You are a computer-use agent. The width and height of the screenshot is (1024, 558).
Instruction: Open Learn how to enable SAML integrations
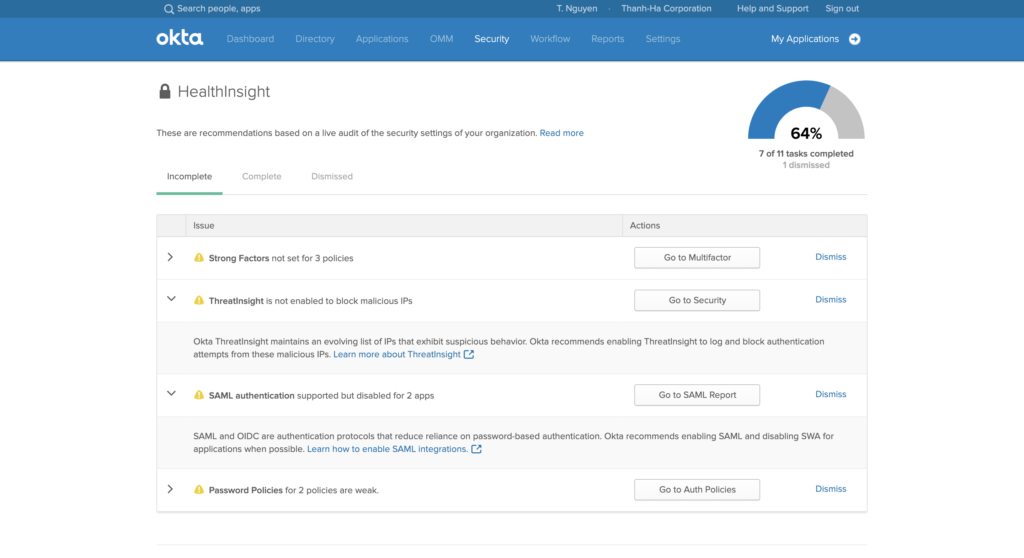387,449
